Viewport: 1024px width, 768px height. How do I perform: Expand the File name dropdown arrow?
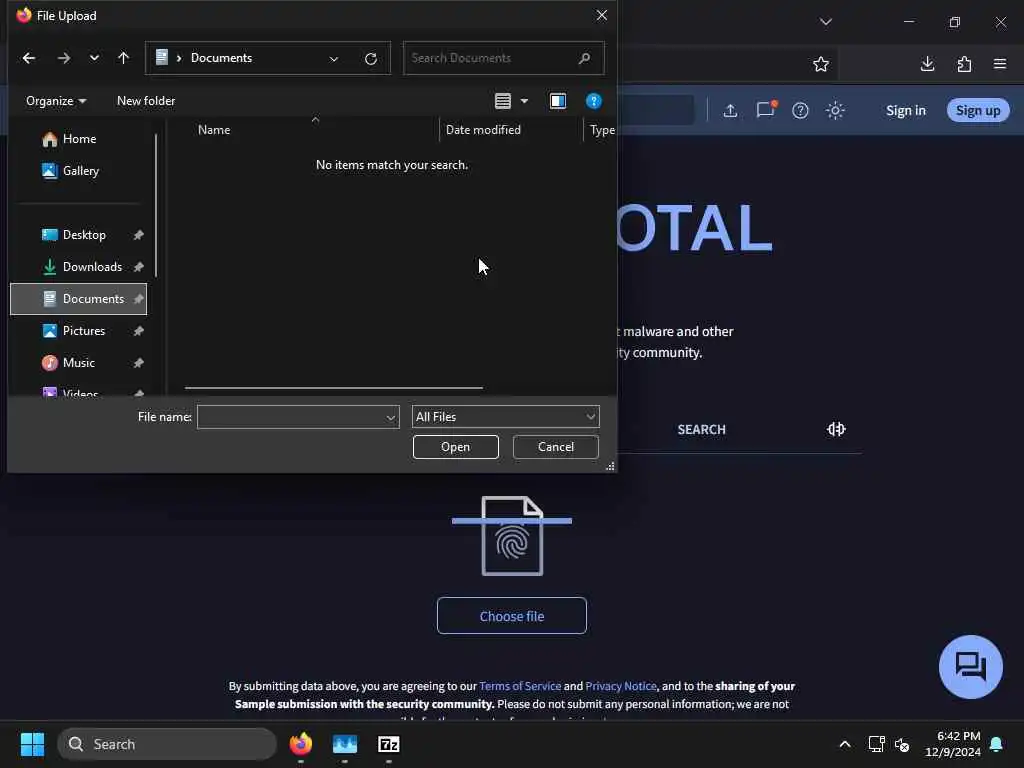[391, 417]
